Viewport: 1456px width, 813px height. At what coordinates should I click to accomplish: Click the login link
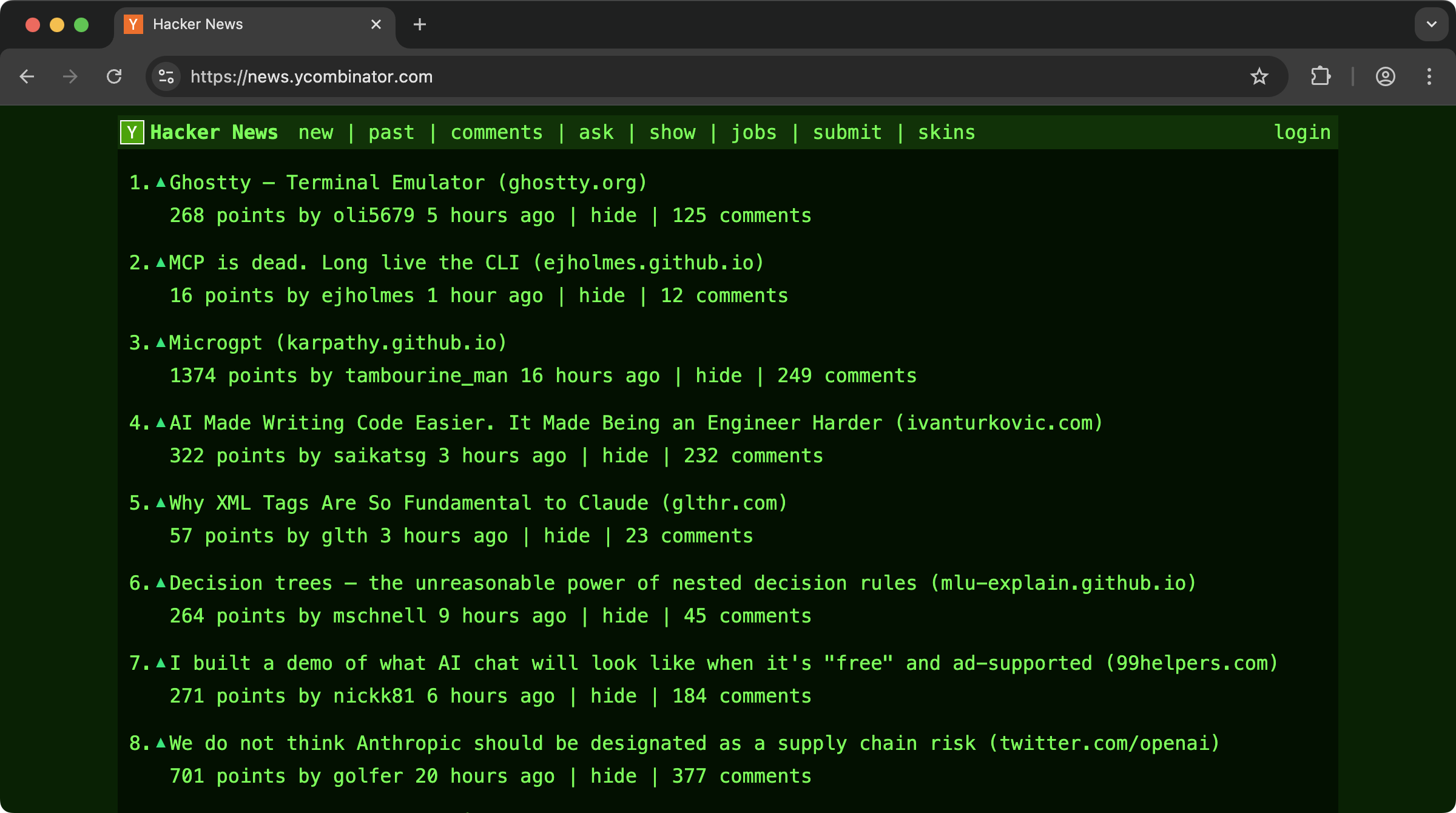pyautogui.click(x=1302, y=132)
